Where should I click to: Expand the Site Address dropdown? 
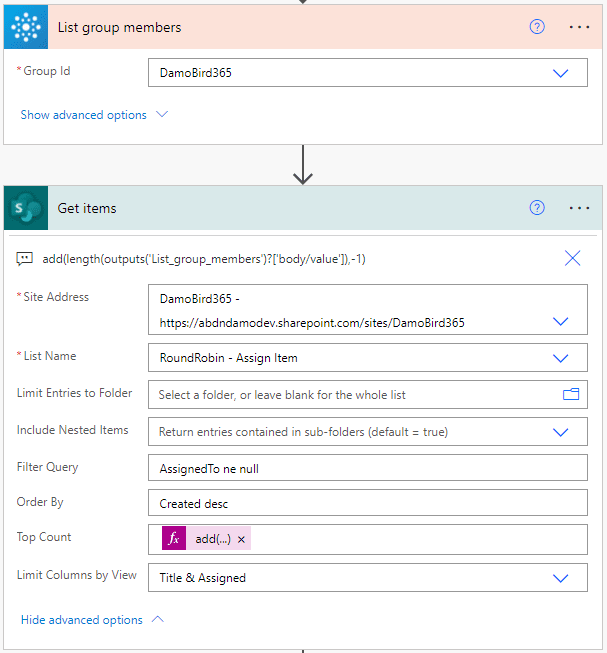(x=560, y=322)
